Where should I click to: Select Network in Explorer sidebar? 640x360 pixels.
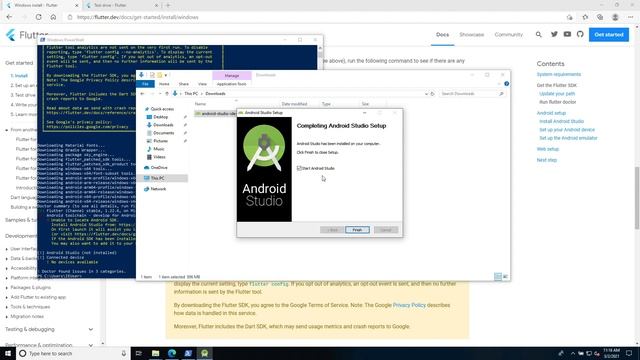pyautogui.click(x=158, y=189)
